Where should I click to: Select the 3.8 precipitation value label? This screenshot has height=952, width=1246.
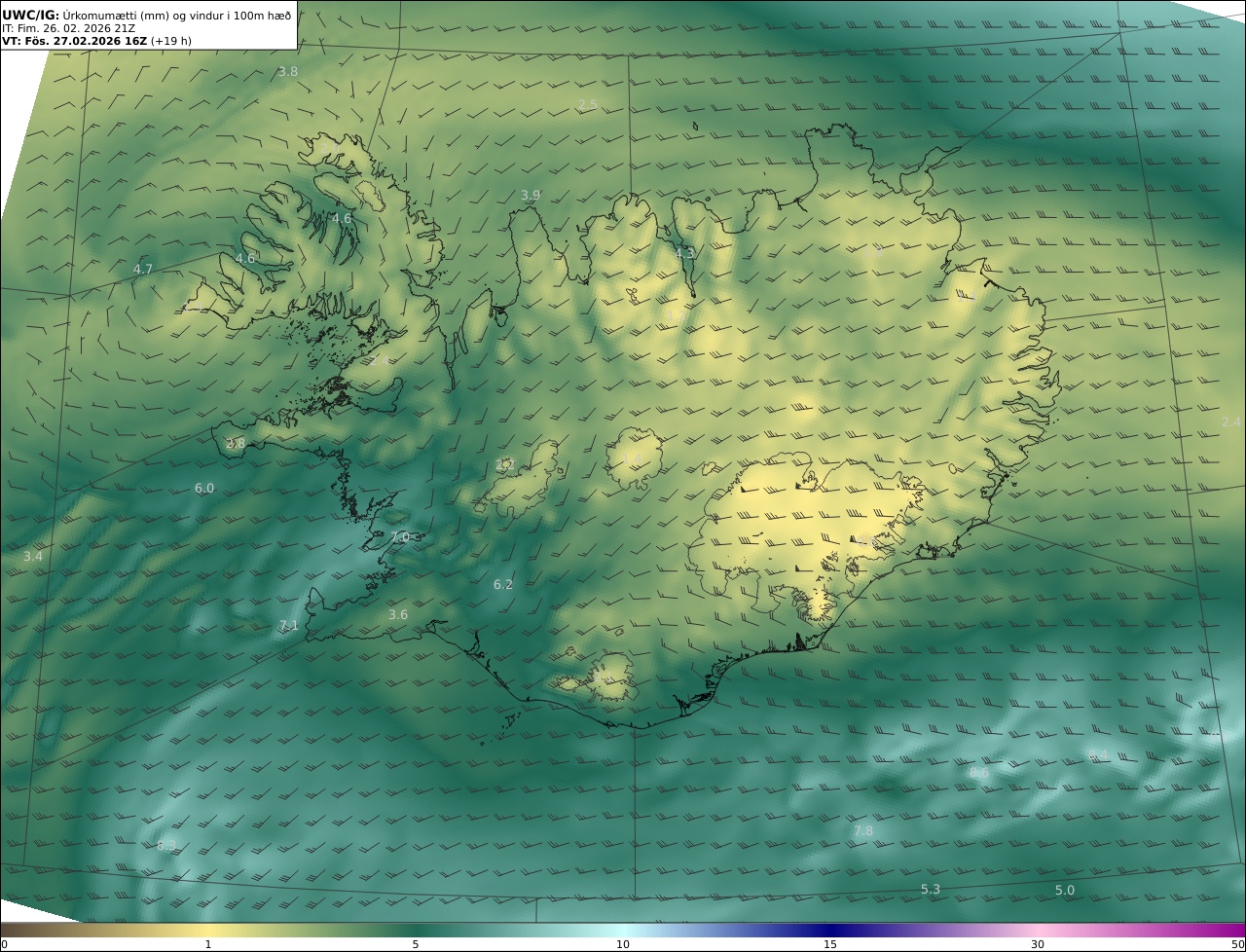(x=288, y=72)
